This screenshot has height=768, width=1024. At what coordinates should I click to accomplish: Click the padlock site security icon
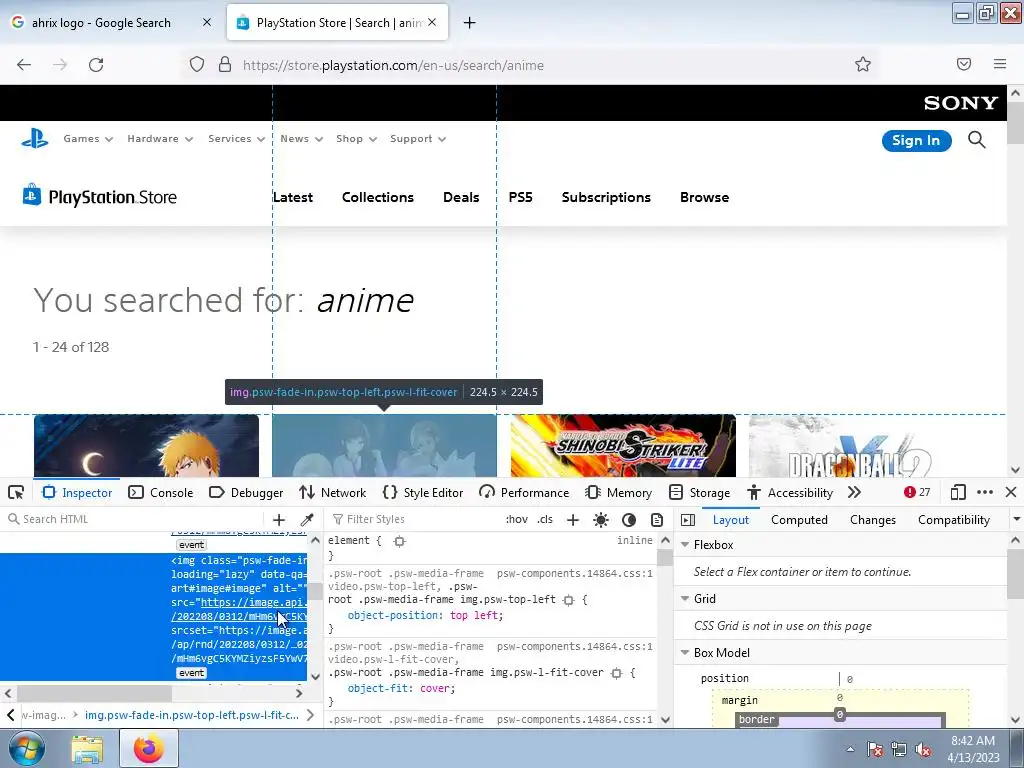tap(225, 65)
